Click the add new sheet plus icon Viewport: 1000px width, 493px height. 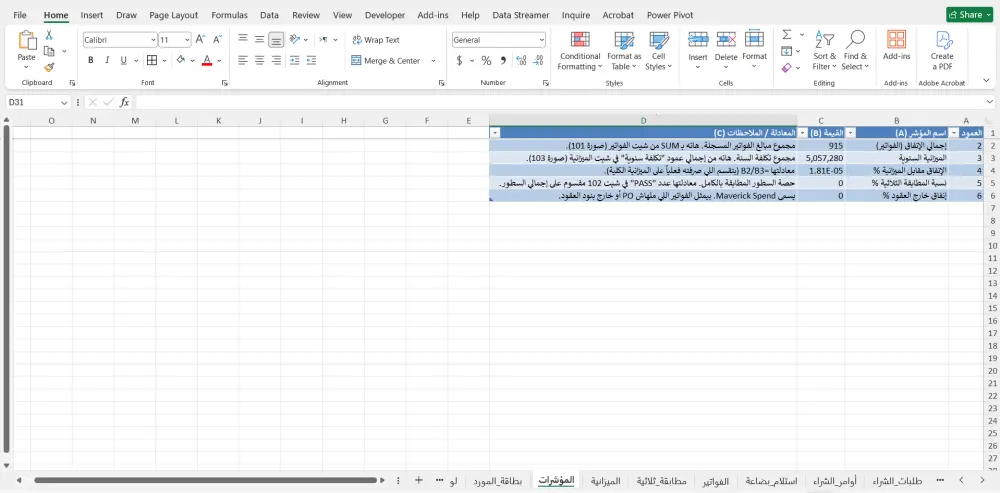pos(419,480)
